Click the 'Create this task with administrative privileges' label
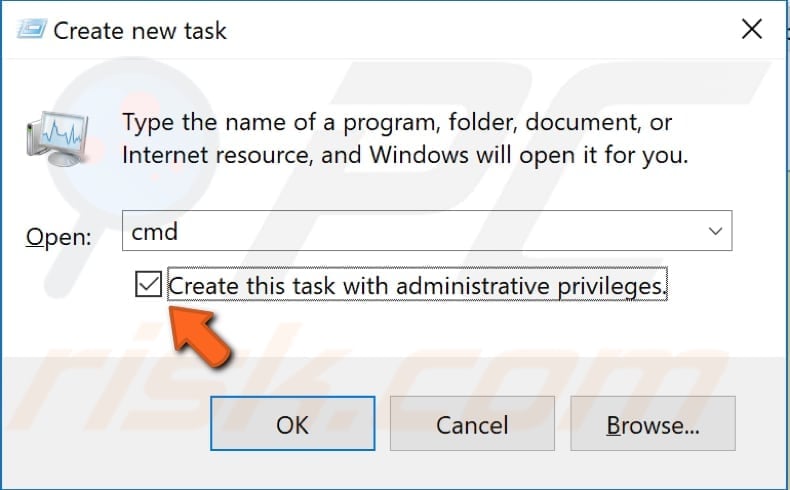This screenshot has height=490, width=790. point(417,286)
